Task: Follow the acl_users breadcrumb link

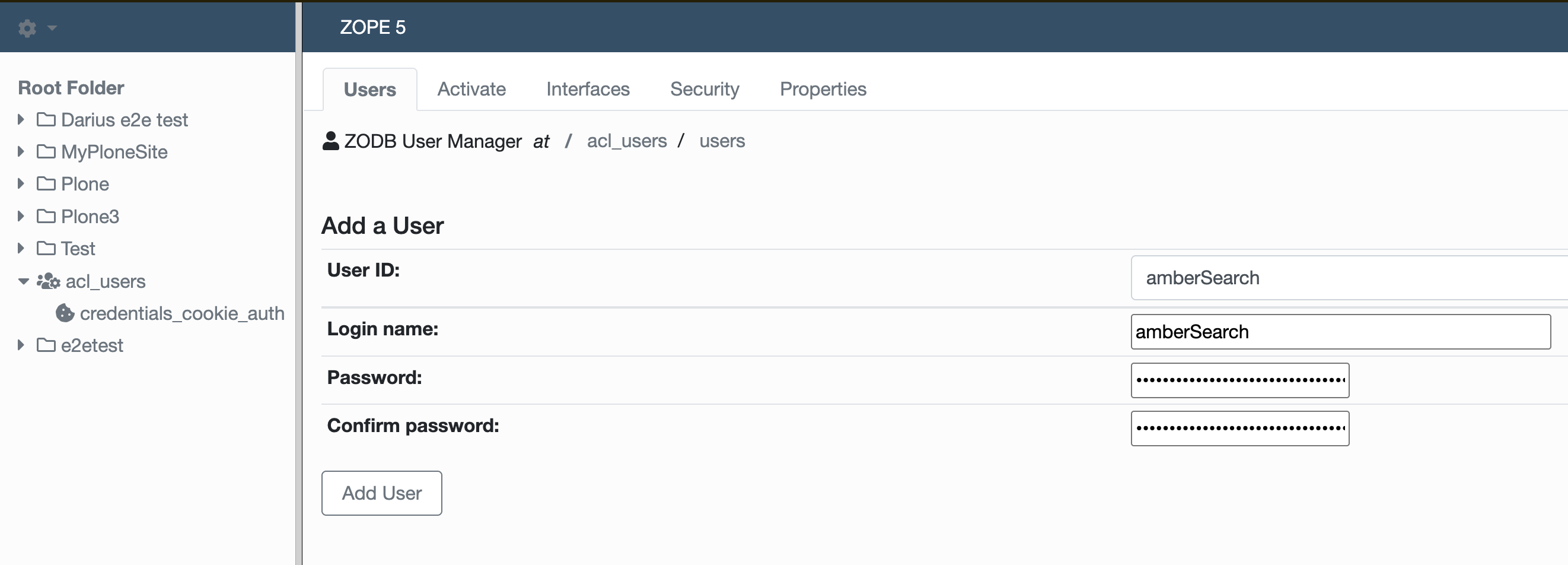Action: pyautogui.click(x=626, y=141)
